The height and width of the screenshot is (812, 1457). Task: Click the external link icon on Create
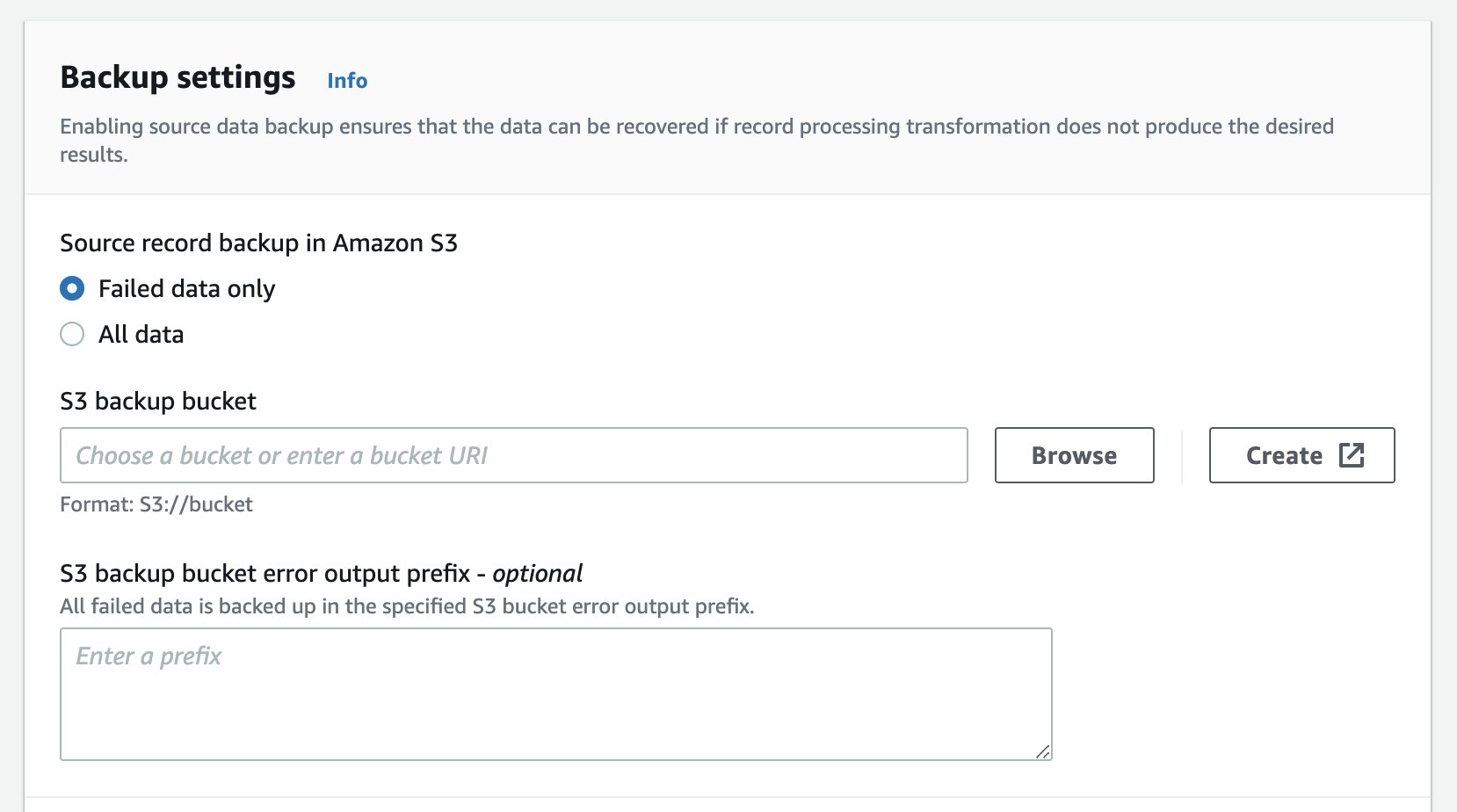1352,455
